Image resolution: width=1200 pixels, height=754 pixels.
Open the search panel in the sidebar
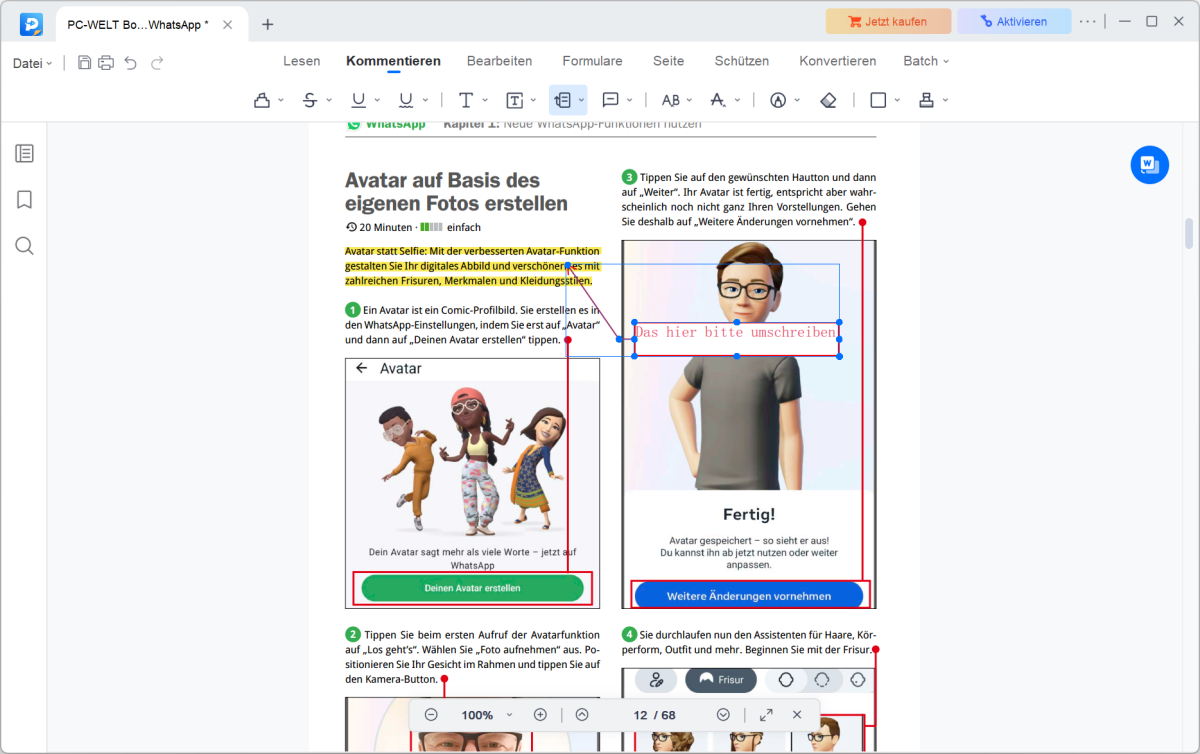click(x=25, y=246)
